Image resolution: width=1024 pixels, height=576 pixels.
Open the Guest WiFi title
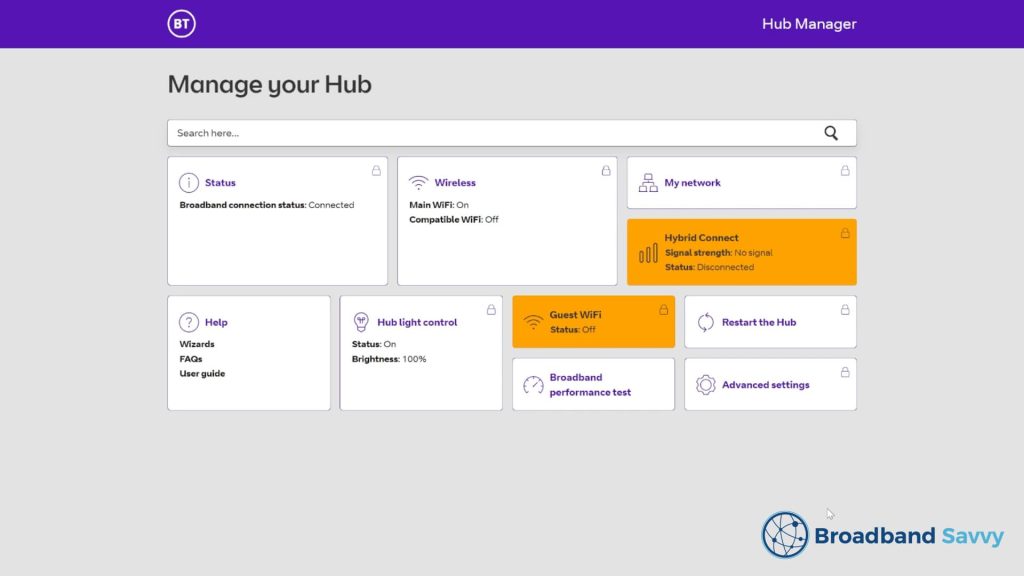575,315
